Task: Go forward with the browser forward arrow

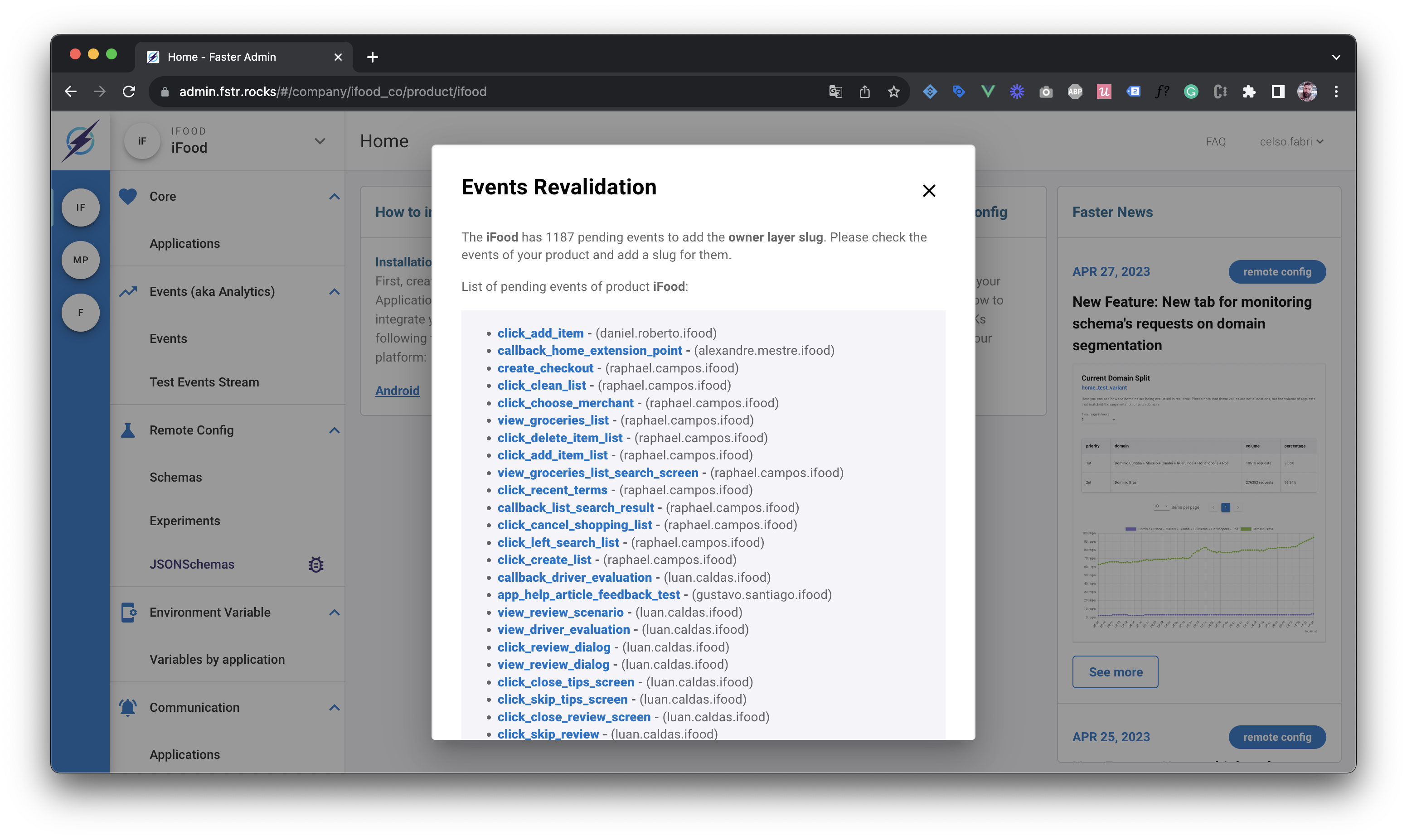Action: coord(100,92)
